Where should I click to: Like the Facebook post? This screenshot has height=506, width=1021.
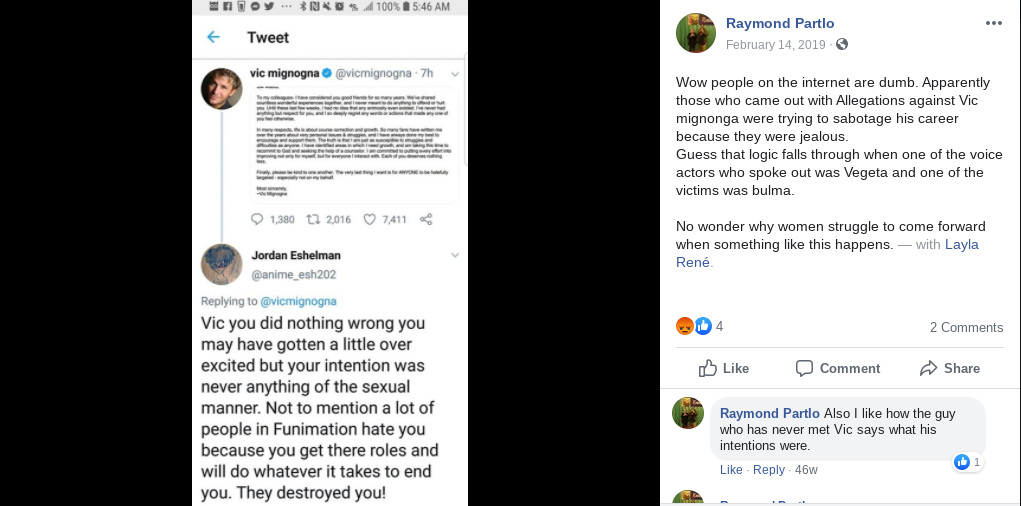(723, 368)
